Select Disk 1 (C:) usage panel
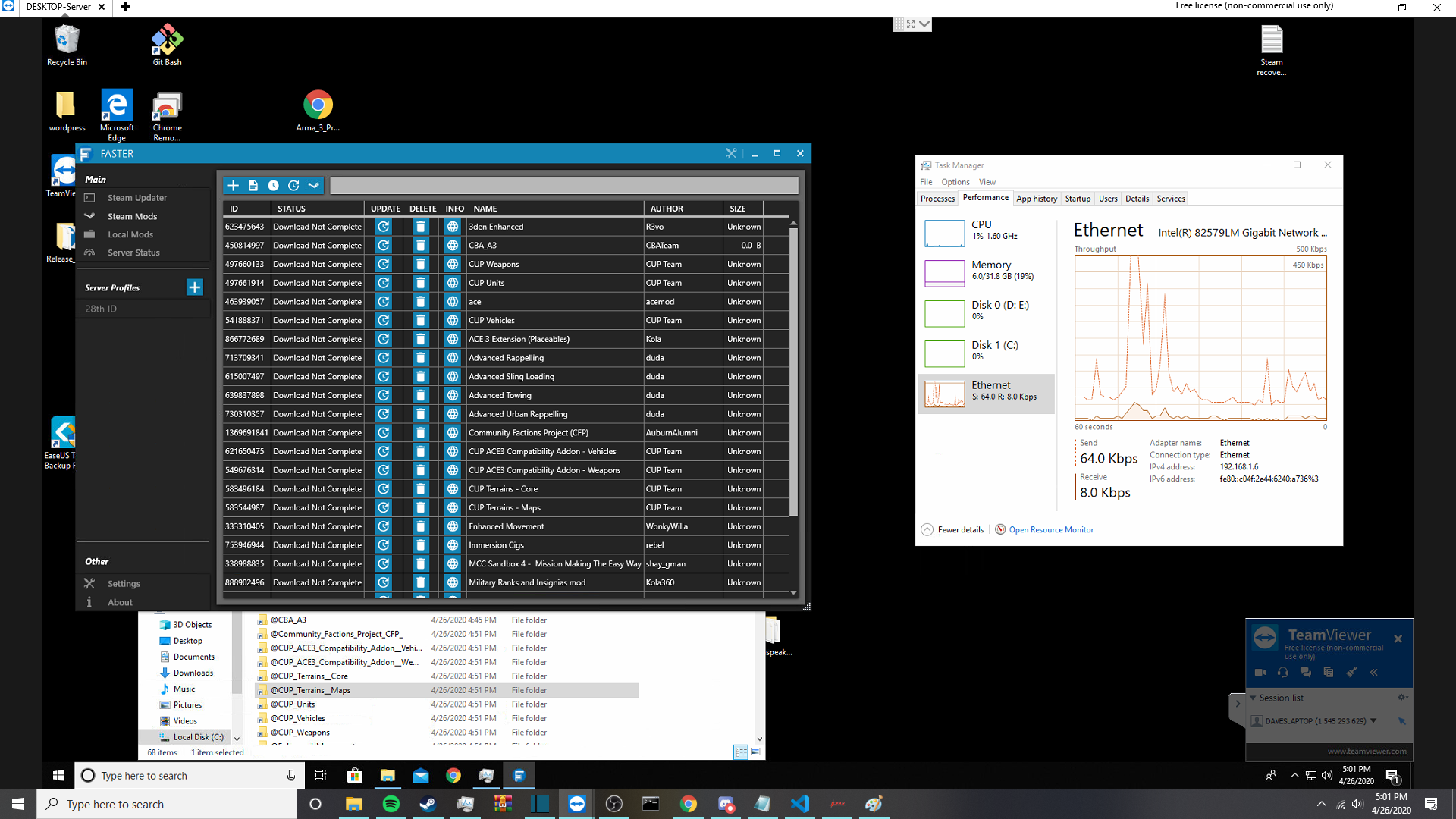Viewport: 1456px width, 819px height. pyautogui.click(x=986, y=353)
